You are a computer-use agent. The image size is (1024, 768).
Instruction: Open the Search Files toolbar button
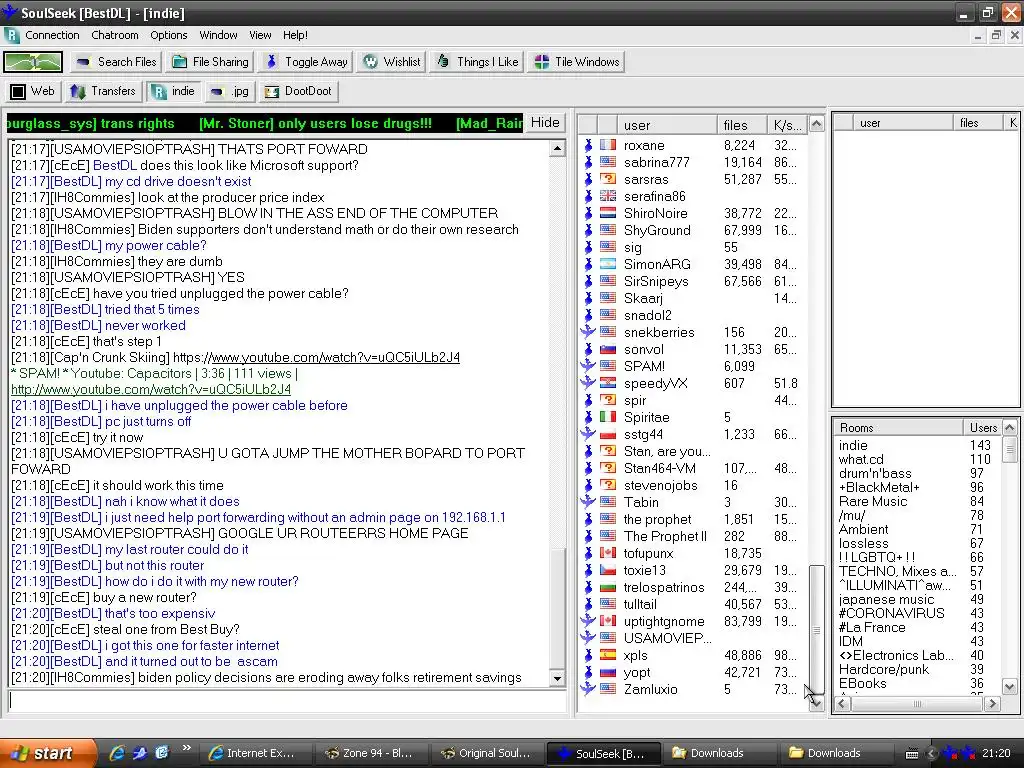pos(116,62)
